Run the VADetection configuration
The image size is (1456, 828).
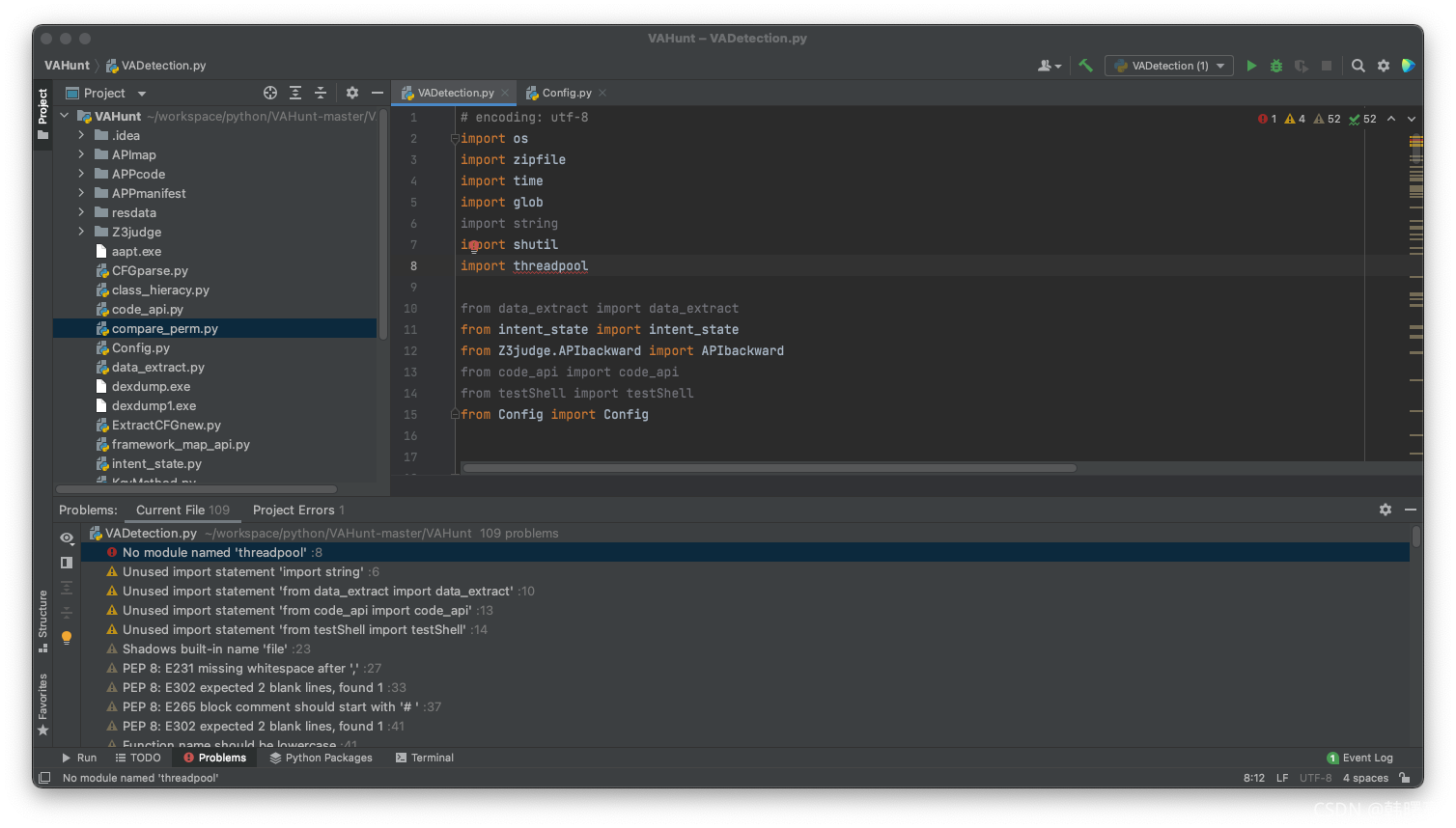click(1251, 66)
